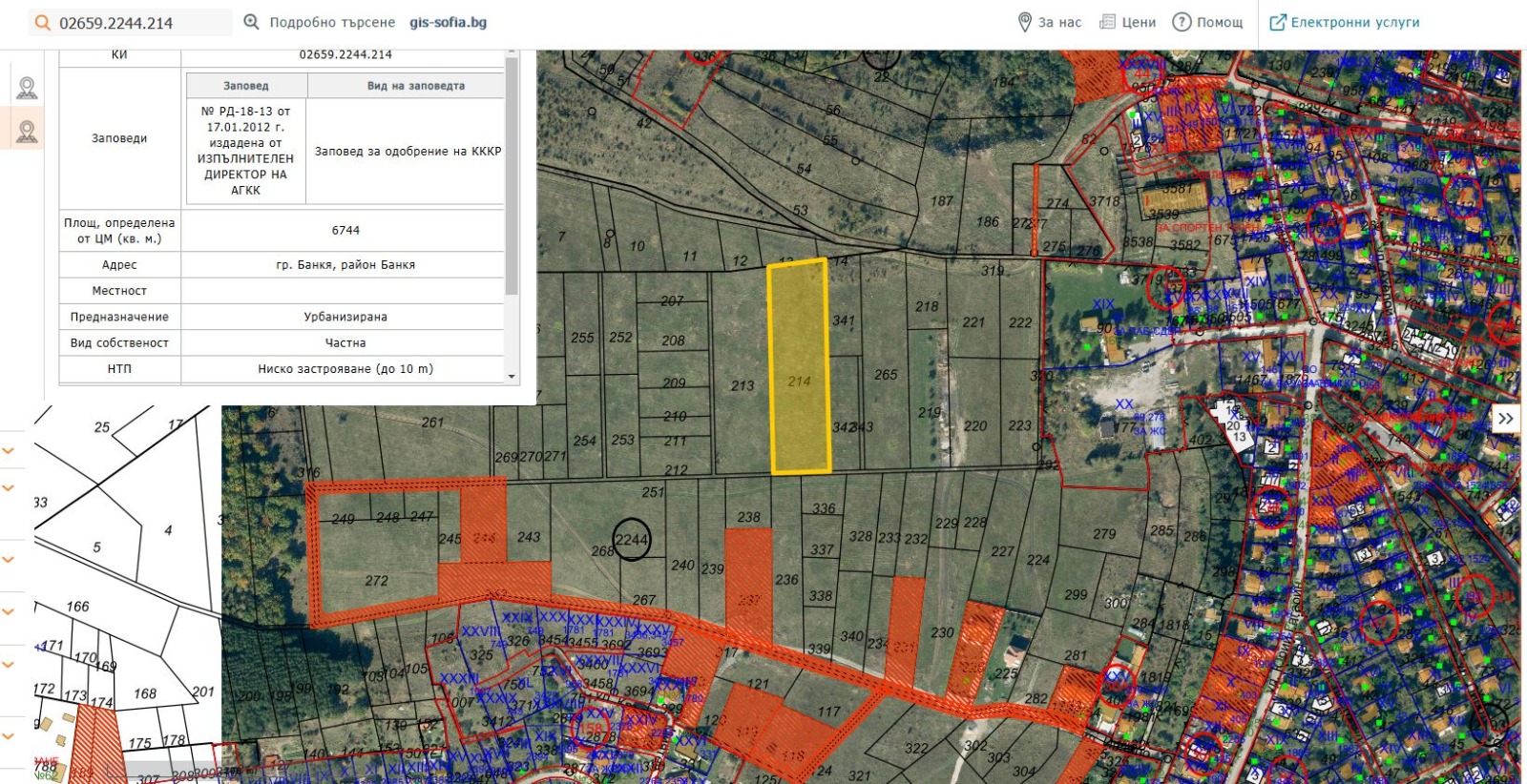Click the Заповед column header
1527x784 pixels.
pyautogui.click(x=245, y=86)
